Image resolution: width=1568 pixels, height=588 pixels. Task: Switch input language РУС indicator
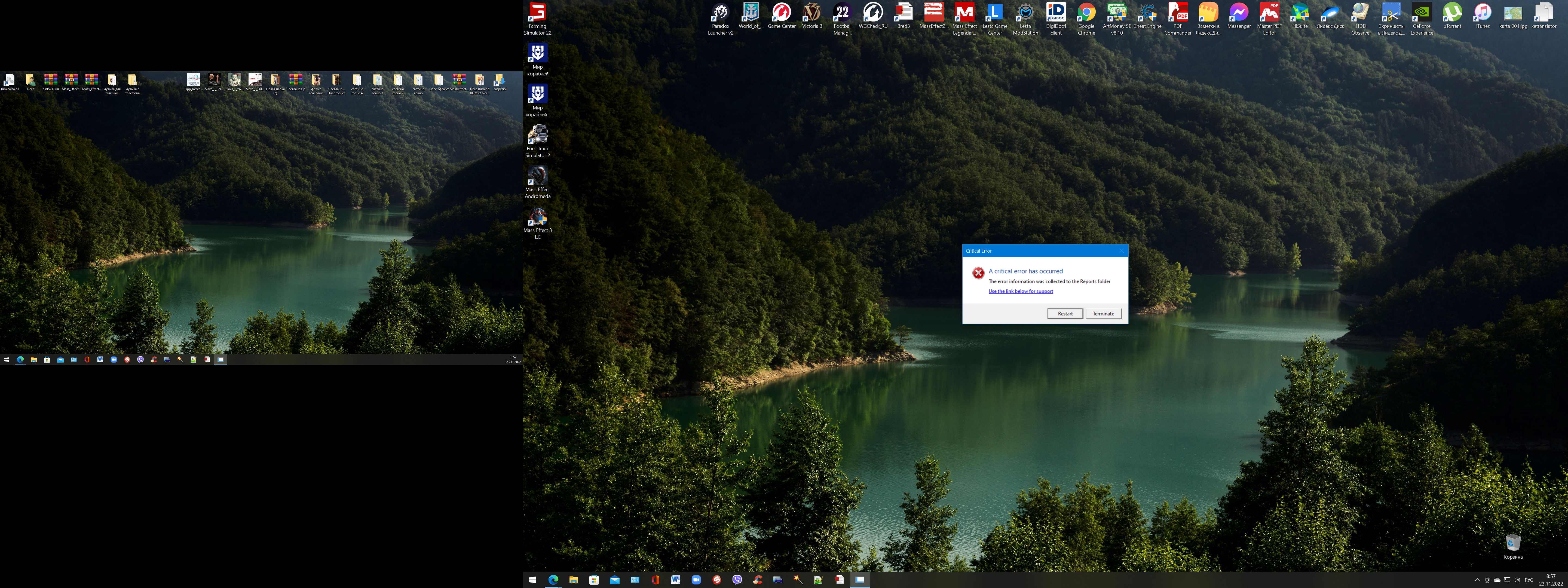pyautogui.click(x=1529, y=580)
